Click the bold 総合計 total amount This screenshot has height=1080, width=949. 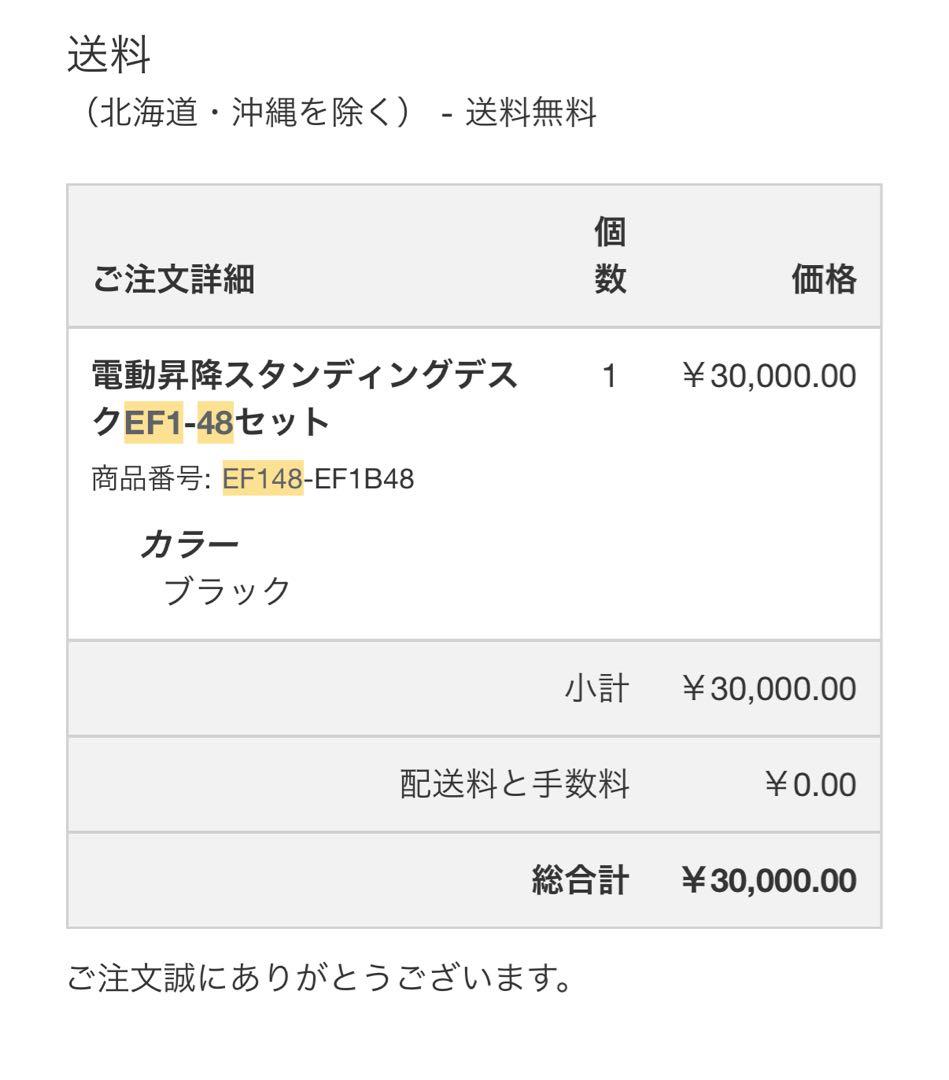(768, 881)
